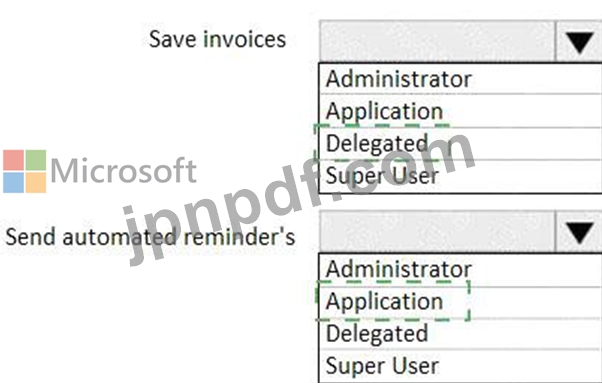Open the Save invoices dropdown arrow

(579, 41)
